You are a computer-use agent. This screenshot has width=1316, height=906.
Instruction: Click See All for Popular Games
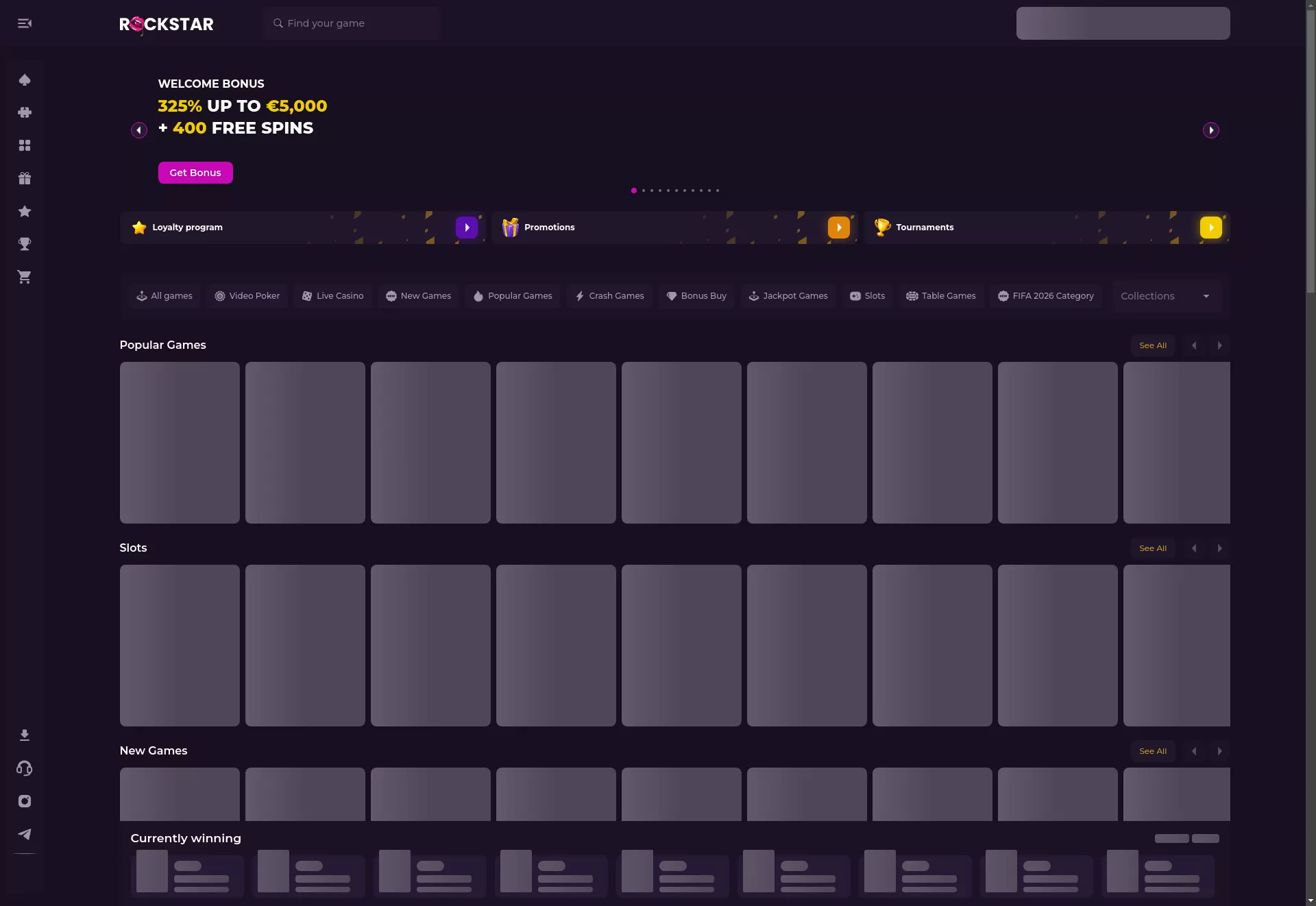[1153, 345]
